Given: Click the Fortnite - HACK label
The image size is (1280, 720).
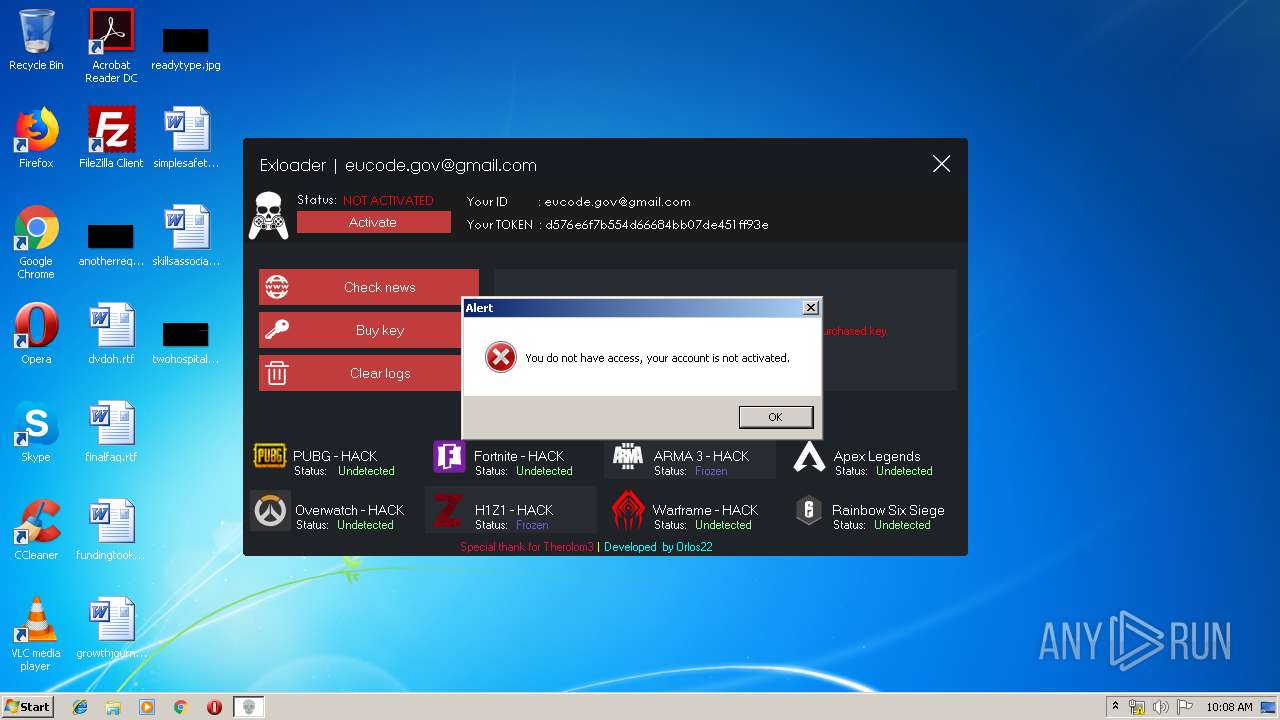Looking at the screenshot, I should (x=519, y=456).
